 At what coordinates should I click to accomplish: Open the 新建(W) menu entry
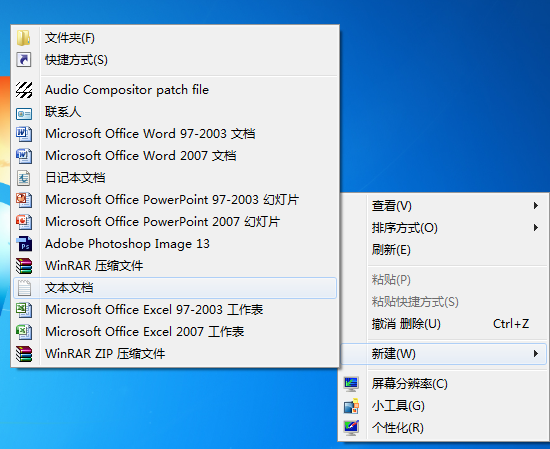443,354
